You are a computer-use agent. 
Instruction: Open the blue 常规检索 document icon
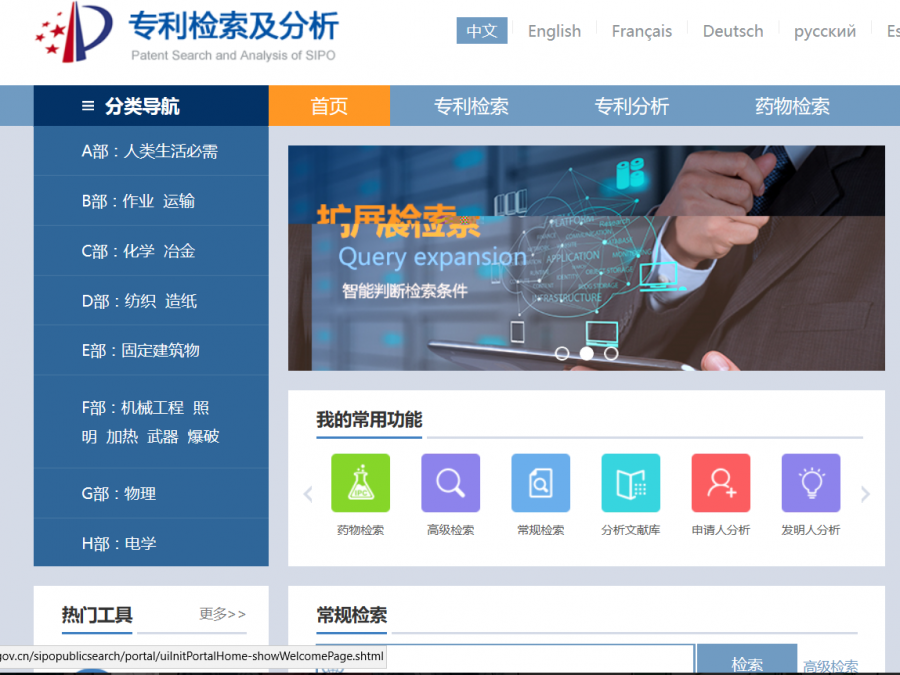pyautogui.click(x=540, y=483)
